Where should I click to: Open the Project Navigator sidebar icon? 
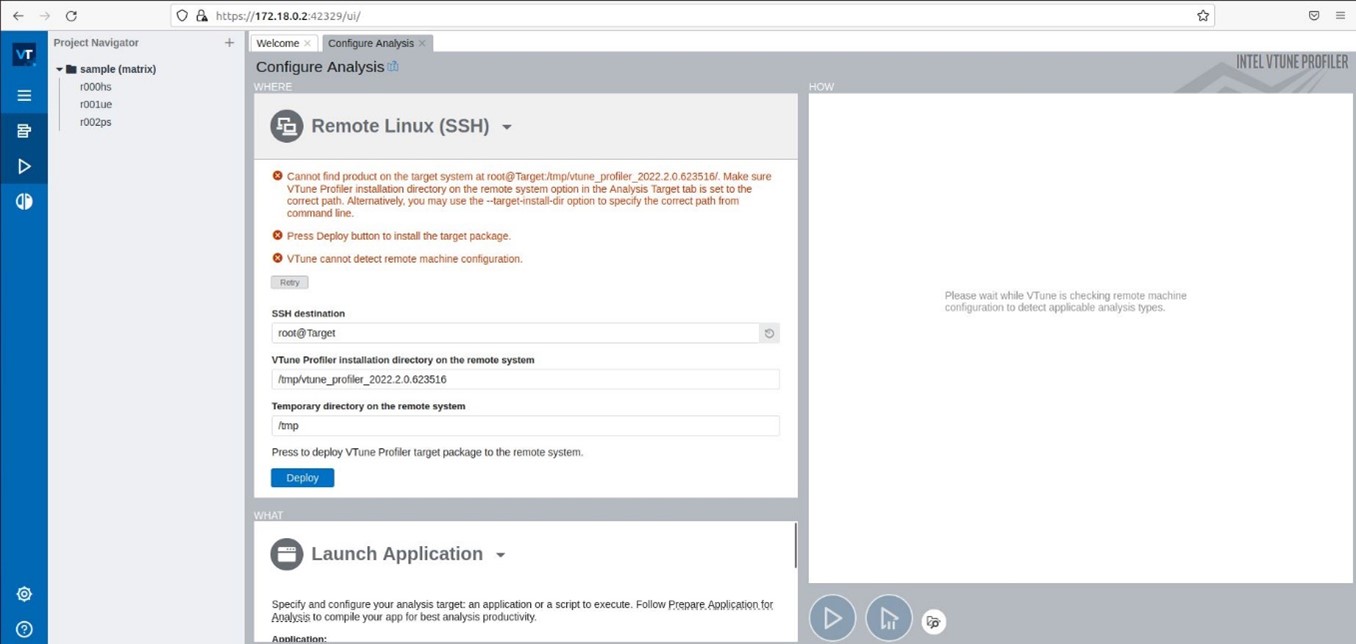pos(24,131)
